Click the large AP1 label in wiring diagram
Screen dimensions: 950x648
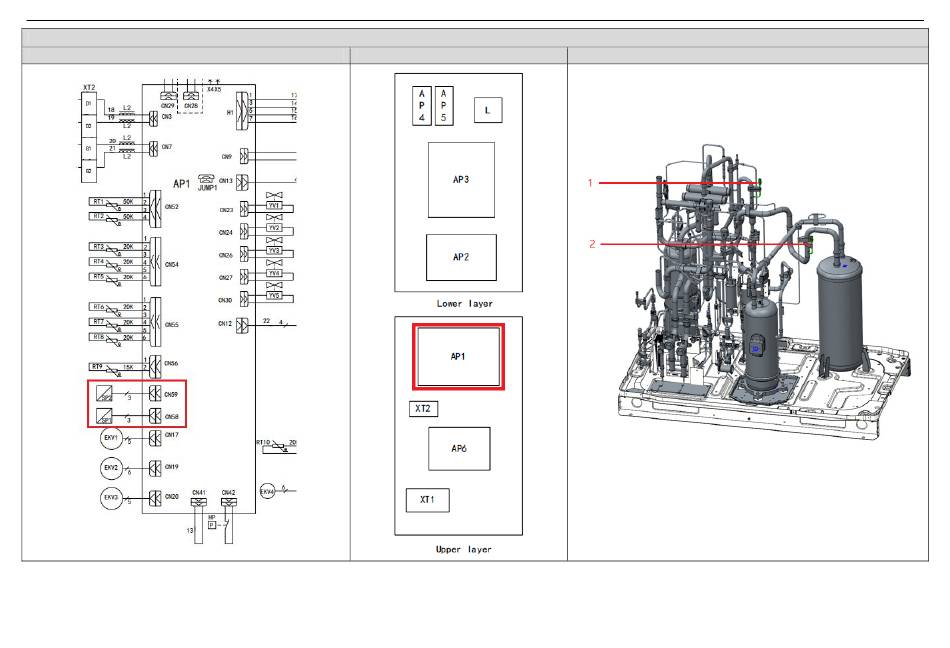[182, 183]
